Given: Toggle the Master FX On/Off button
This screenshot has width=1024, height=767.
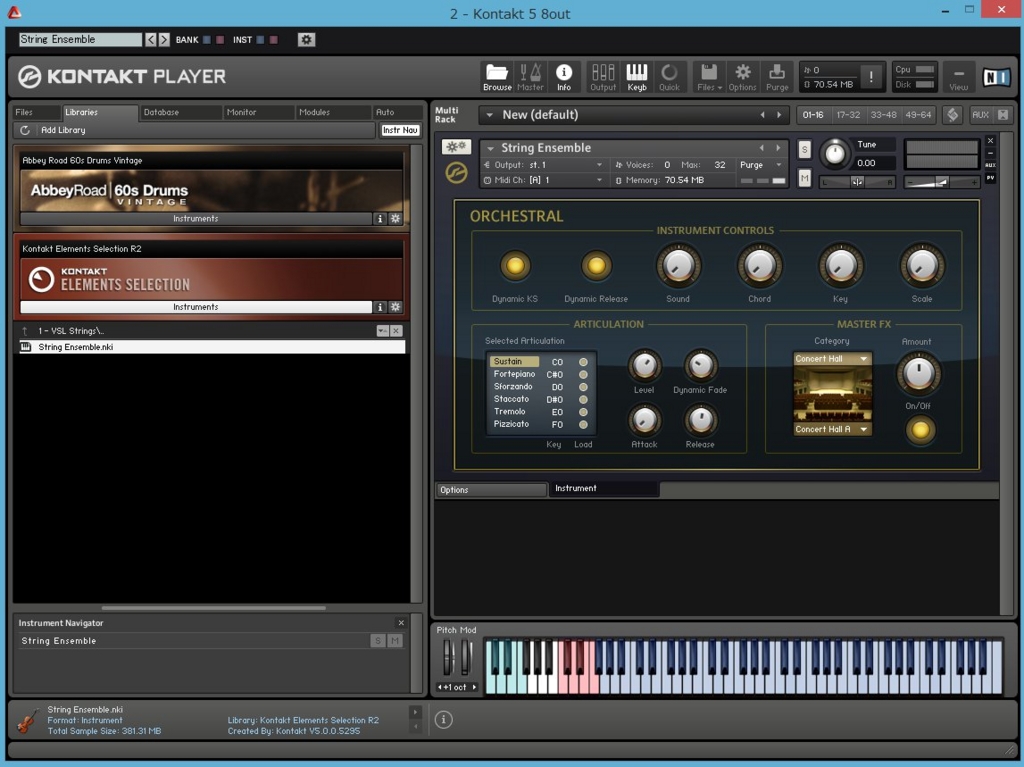Looking at the screenshot, I should coord(920,430).
